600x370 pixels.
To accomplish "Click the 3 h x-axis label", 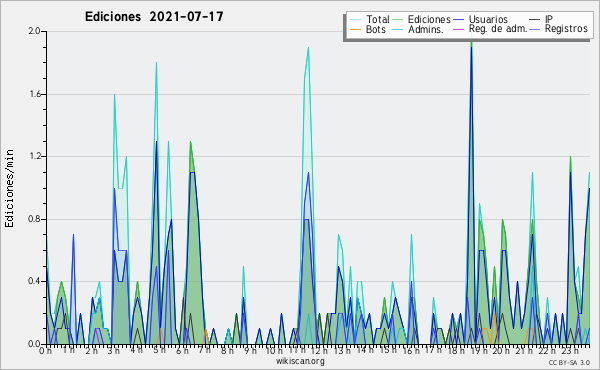I will tap(114, 351).
